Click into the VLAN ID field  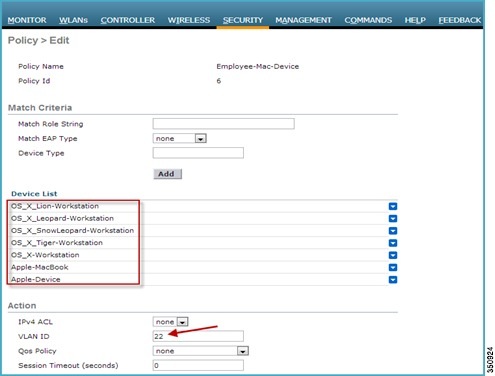point(198,336)
